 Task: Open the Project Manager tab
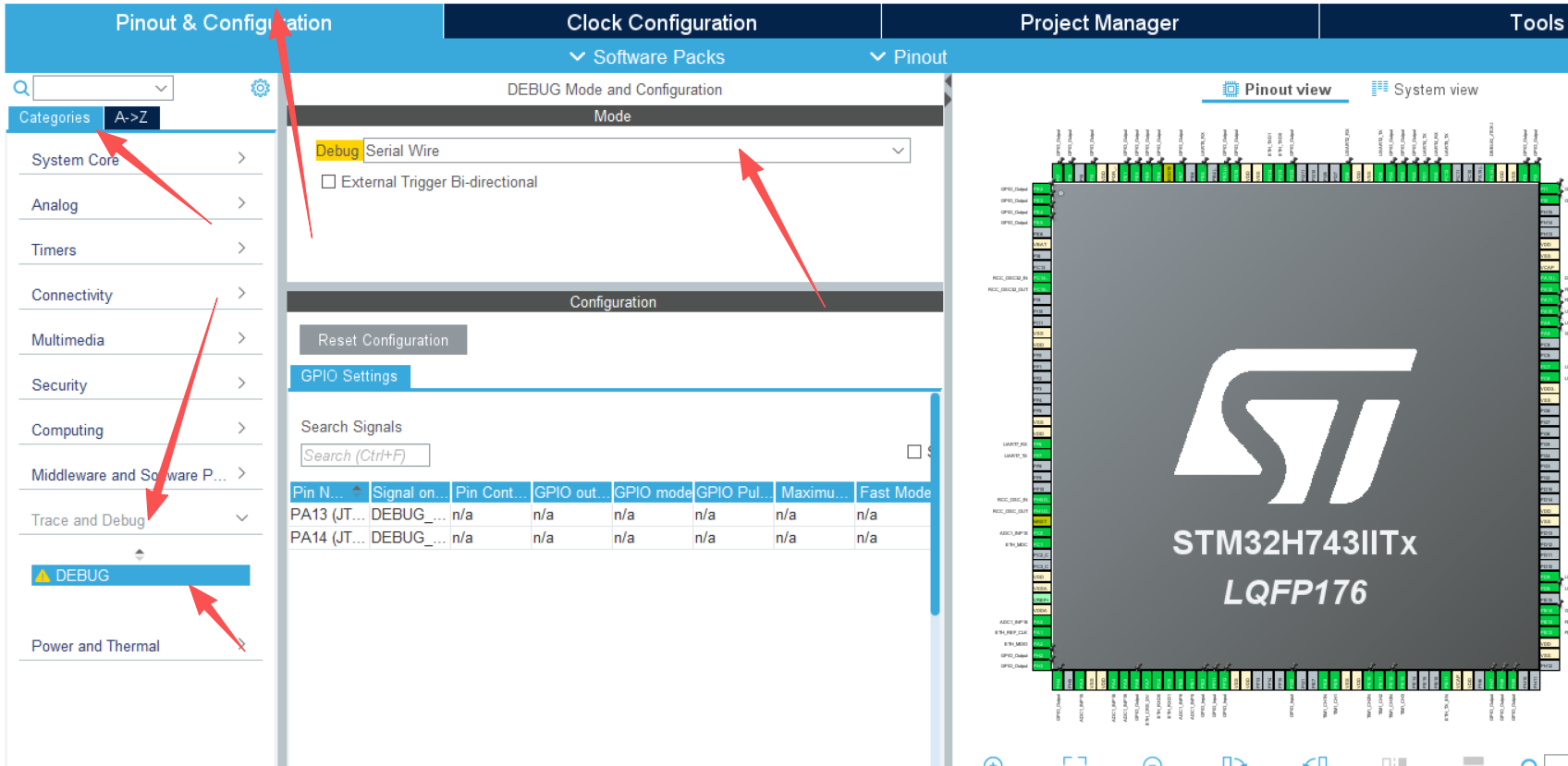click(1098, 22)
